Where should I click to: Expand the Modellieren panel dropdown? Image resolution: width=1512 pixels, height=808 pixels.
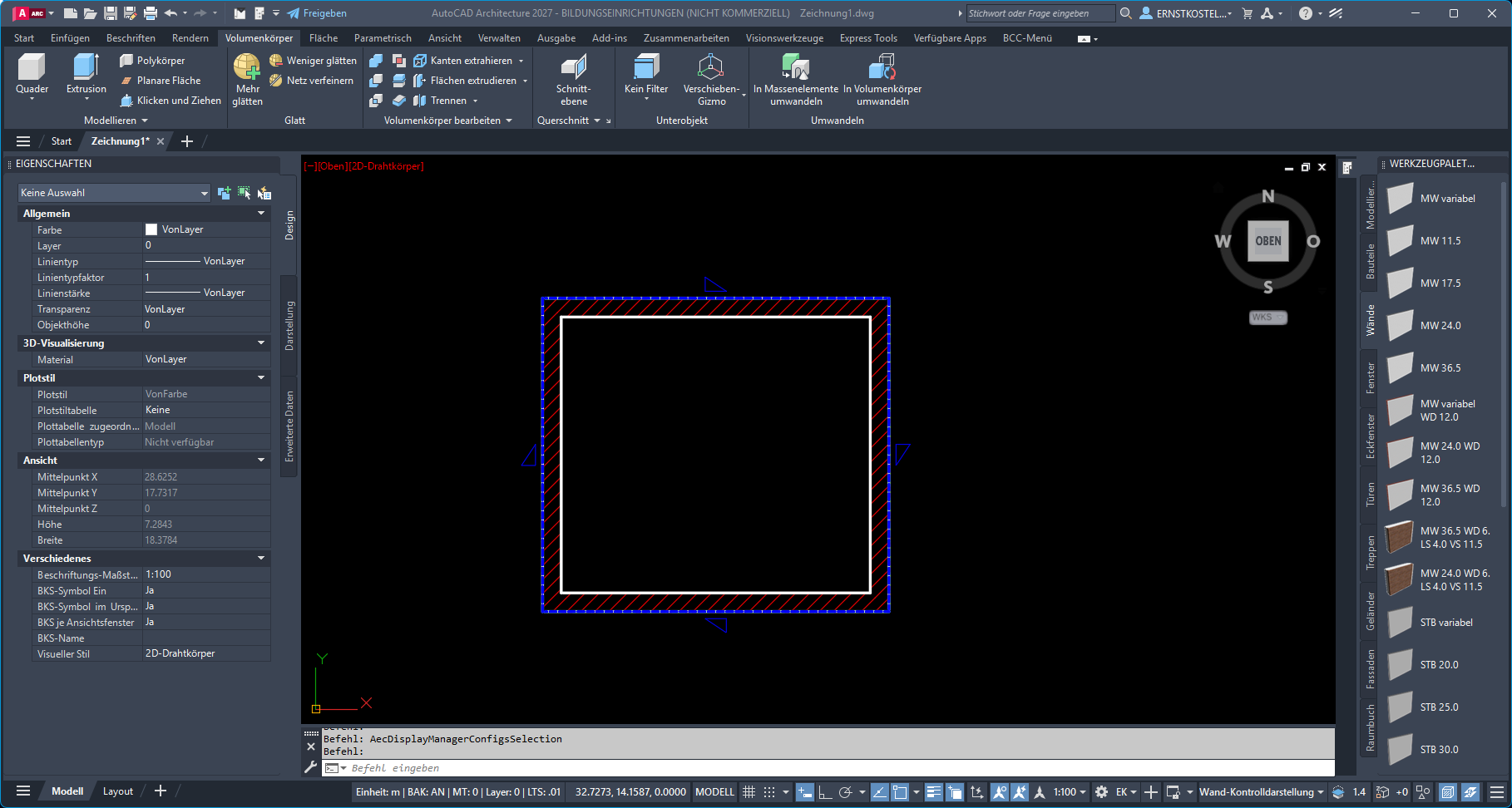tap(116, 121)
